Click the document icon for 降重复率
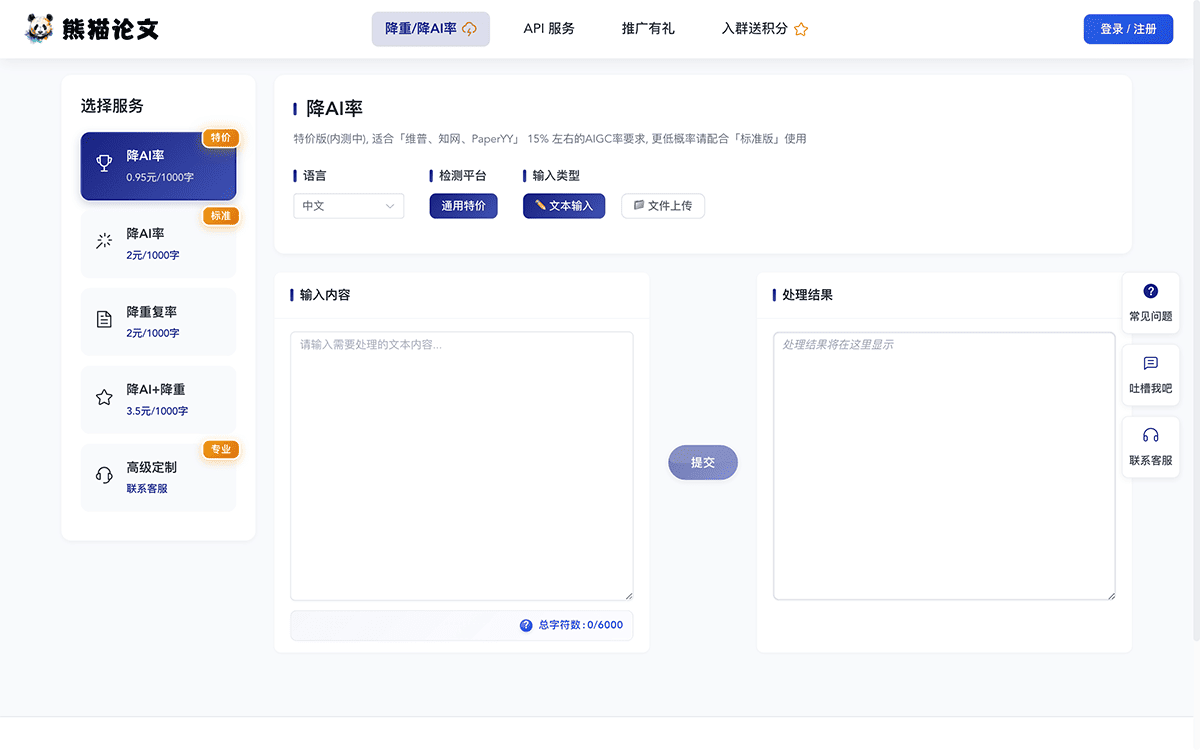Viewport: 1200px width, 750px height. [104, 319]
